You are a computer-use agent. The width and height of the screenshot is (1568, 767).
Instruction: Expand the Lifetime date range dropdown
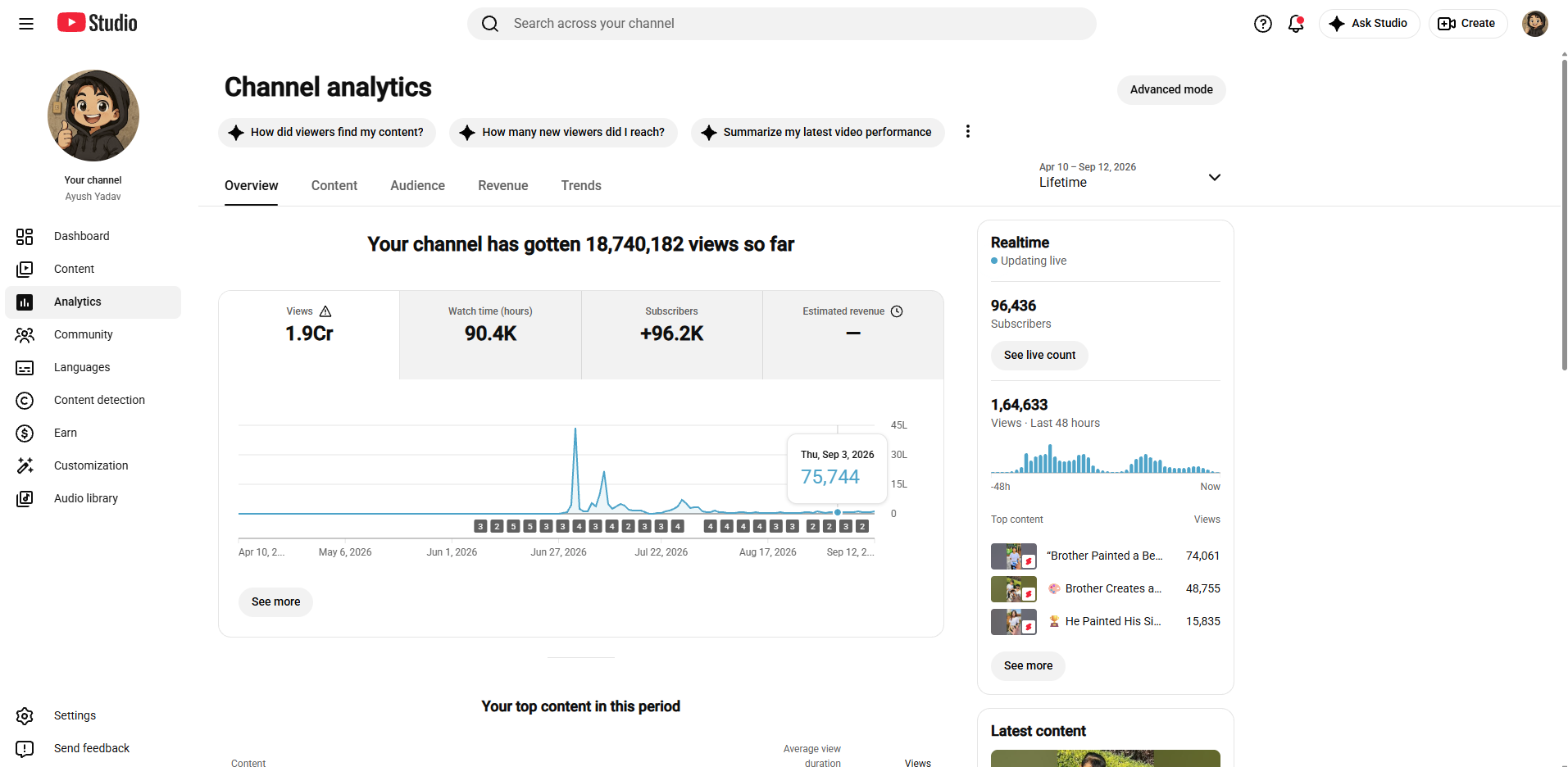pyautogui.click(x=1130, y=175)
